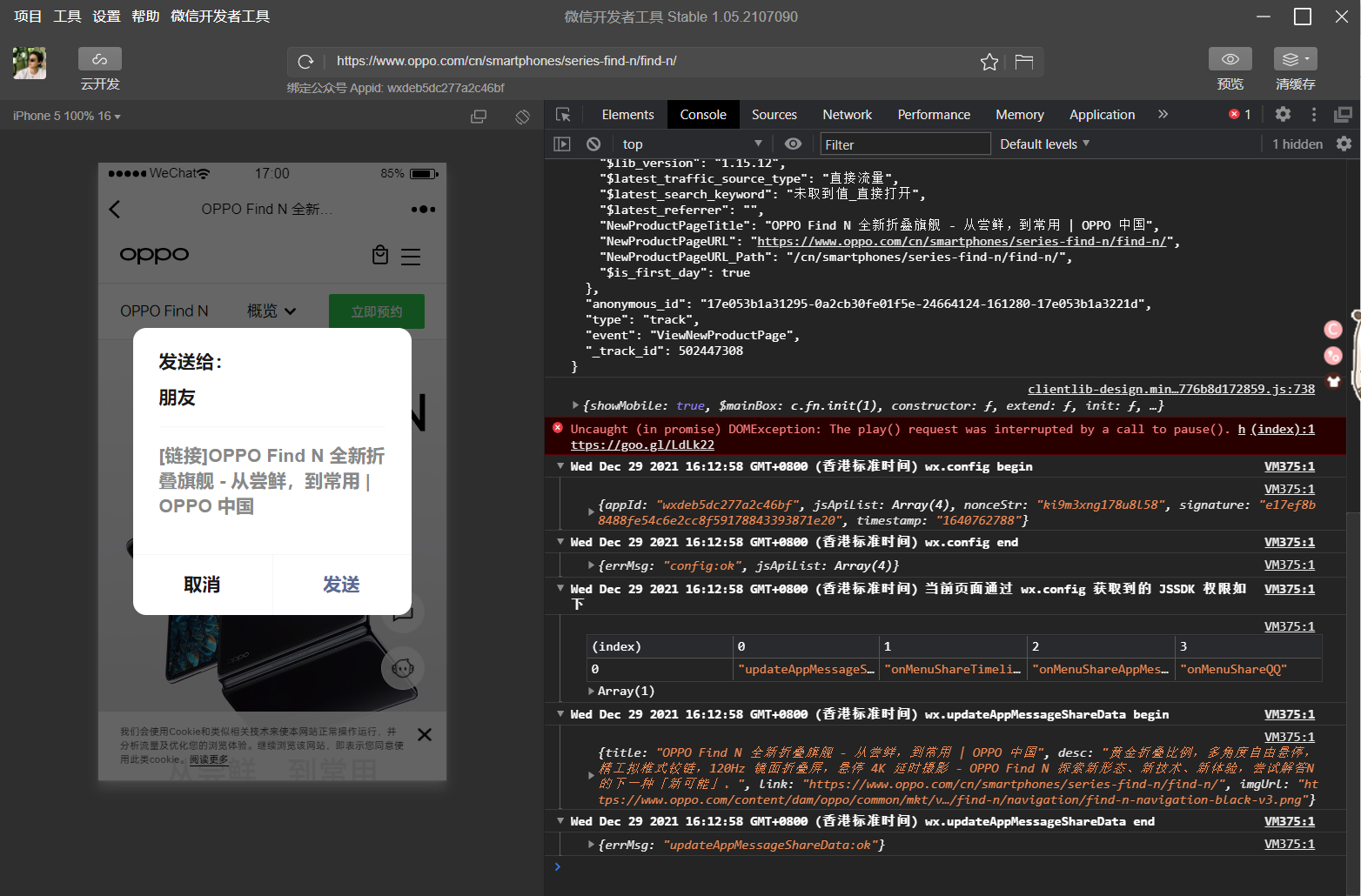Open the DevTools more options kebab menu
This screenshot has width=1361, height=896.
1314,115
